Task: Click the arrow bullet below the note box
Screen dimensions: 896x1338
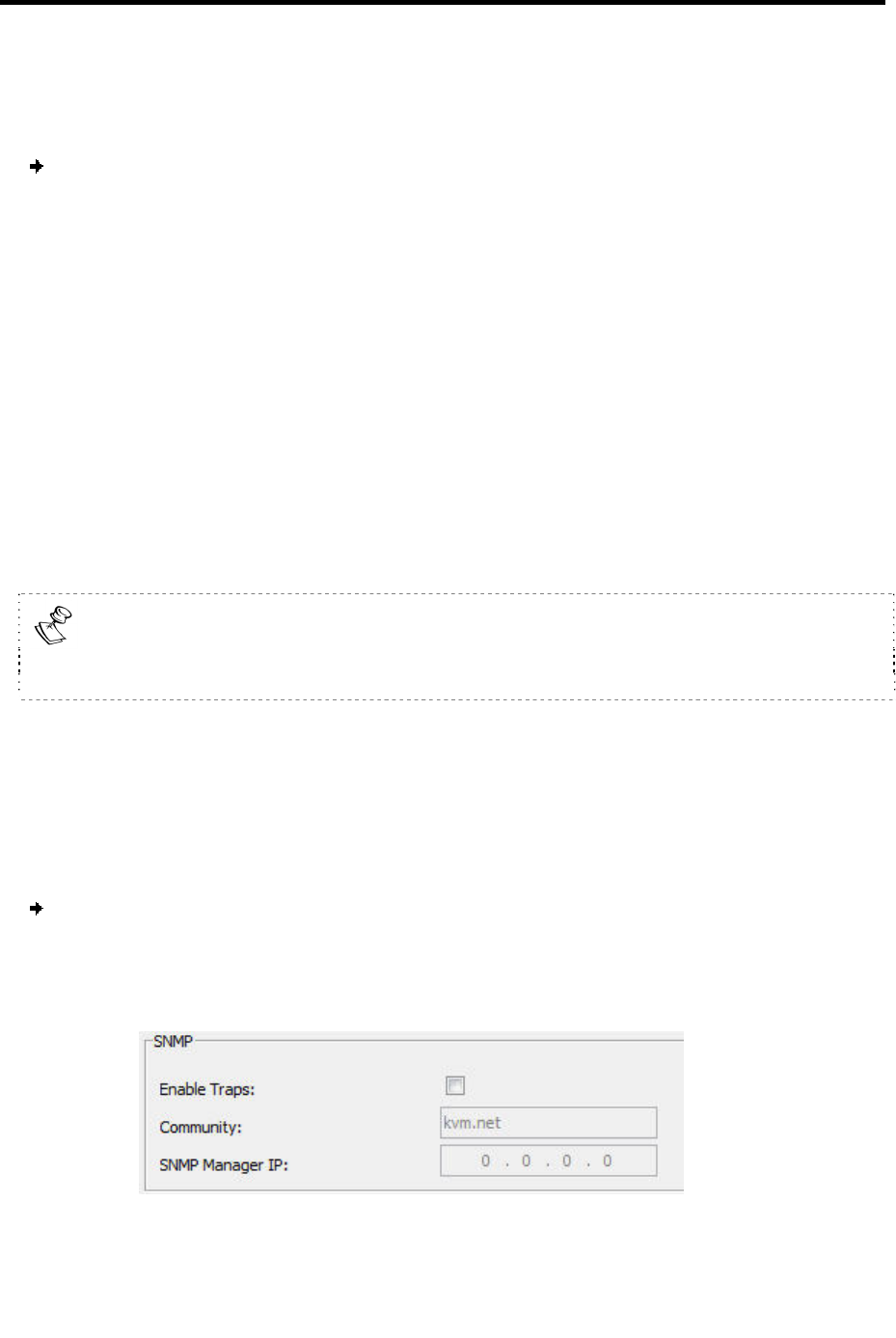Action: pyautogui.click(x=37, y=909)
